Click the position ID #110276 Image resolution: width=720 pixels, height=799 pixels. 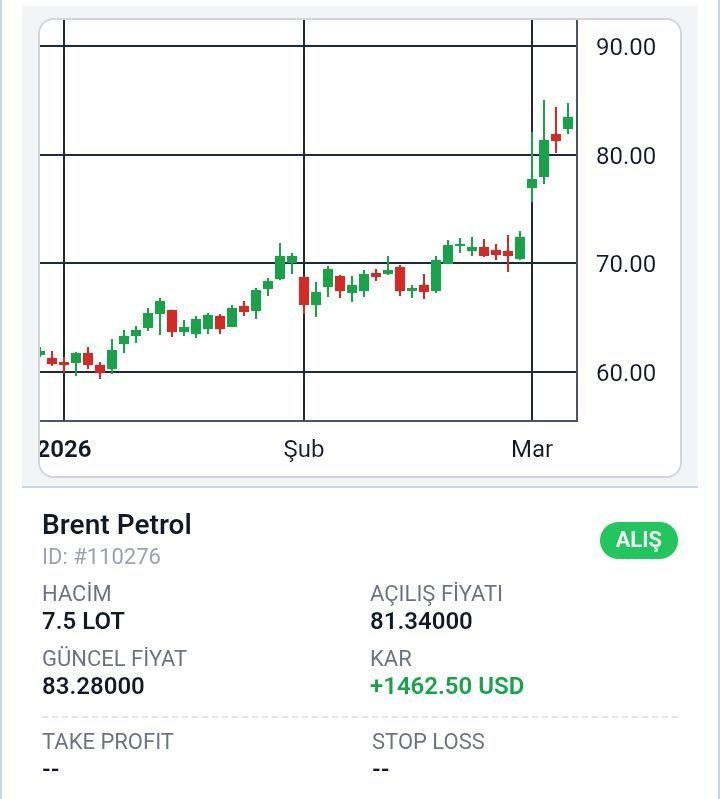[x=101, y=556]
